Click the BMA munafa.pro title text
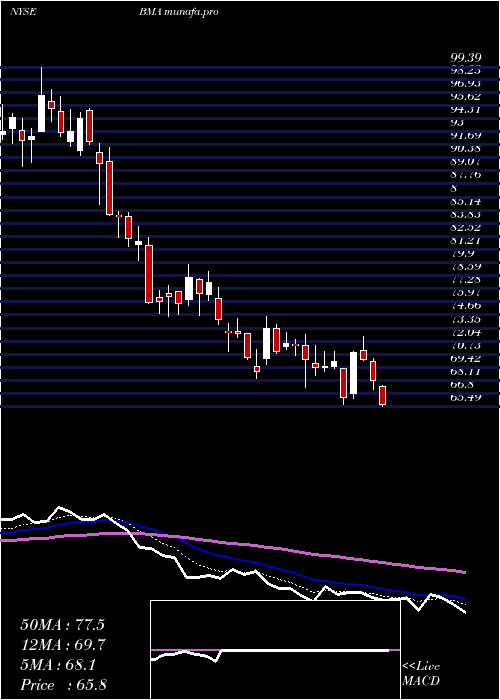The image size is (500, 700). click(179, 12)
